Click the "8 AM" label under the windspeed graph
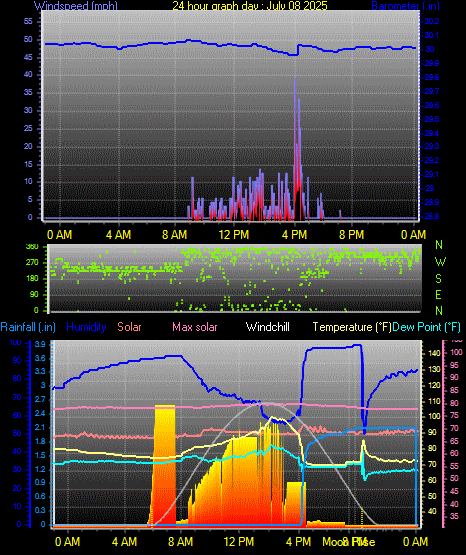 [174, 235]
